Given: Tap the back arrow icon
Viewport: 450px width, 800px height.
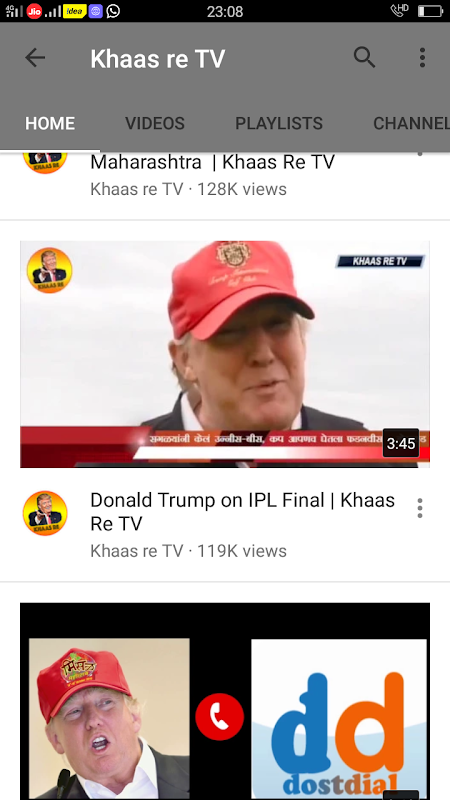Looking at the screenshot, I should (x=35, y=58).
